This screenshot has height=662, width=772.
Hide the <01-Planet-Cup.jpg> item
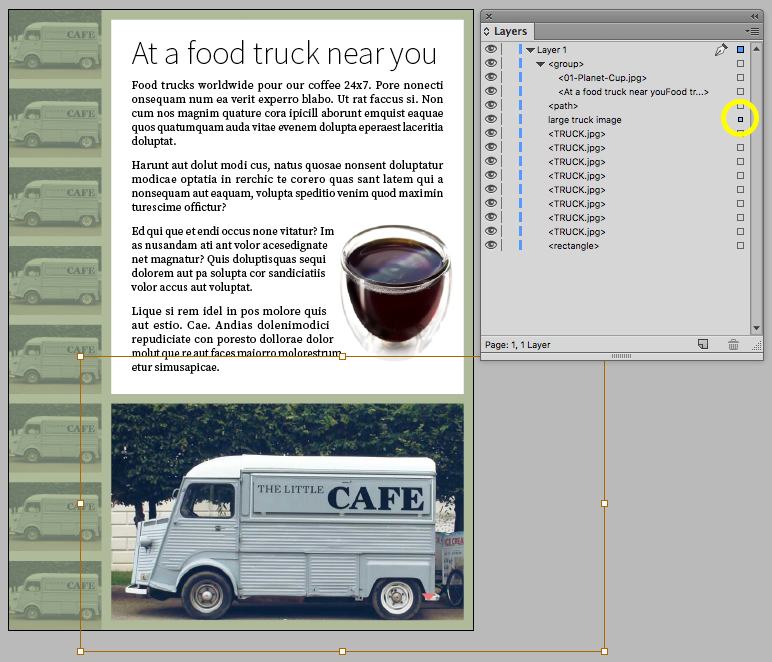(x=491, y=77)
